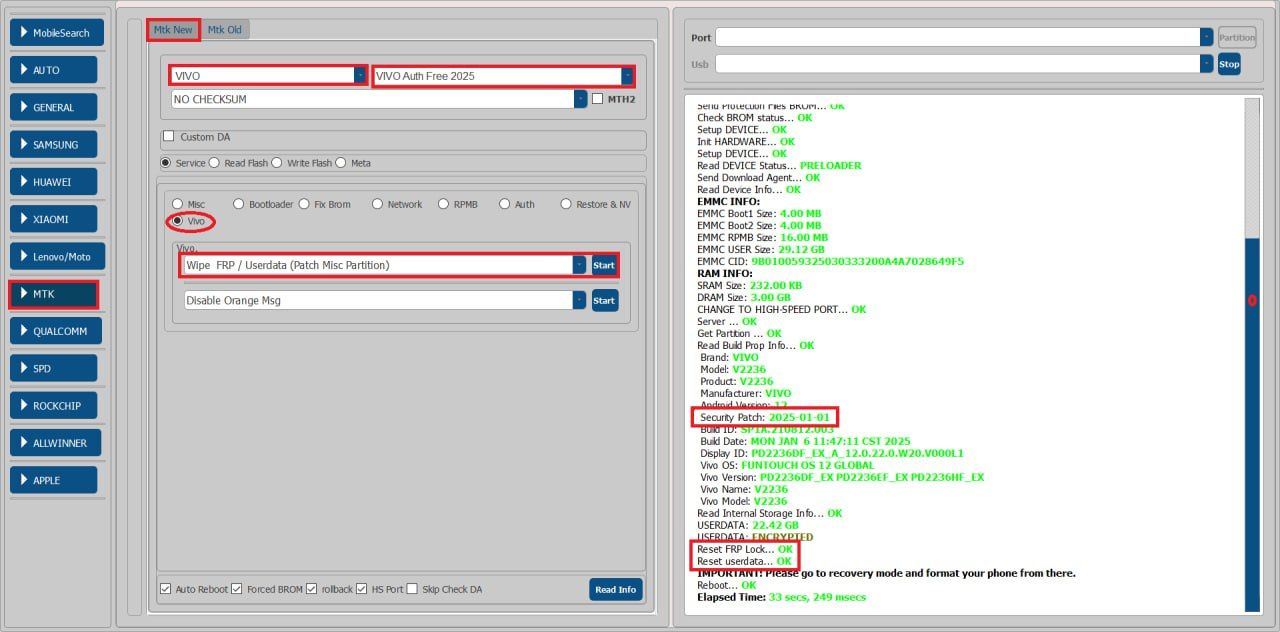
Task: Select the Restore & NV radio option
Action: [566, 204]
